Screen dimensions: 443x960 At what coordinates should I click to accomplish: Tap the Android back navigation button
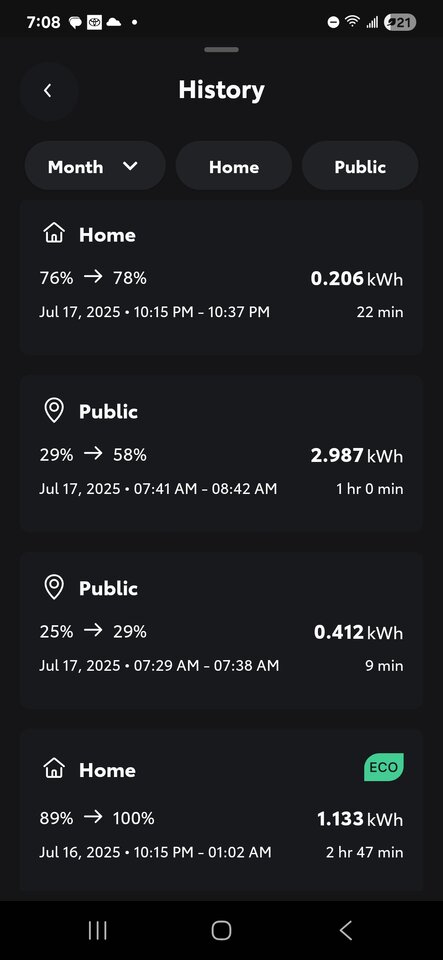[x=346, y=931]
